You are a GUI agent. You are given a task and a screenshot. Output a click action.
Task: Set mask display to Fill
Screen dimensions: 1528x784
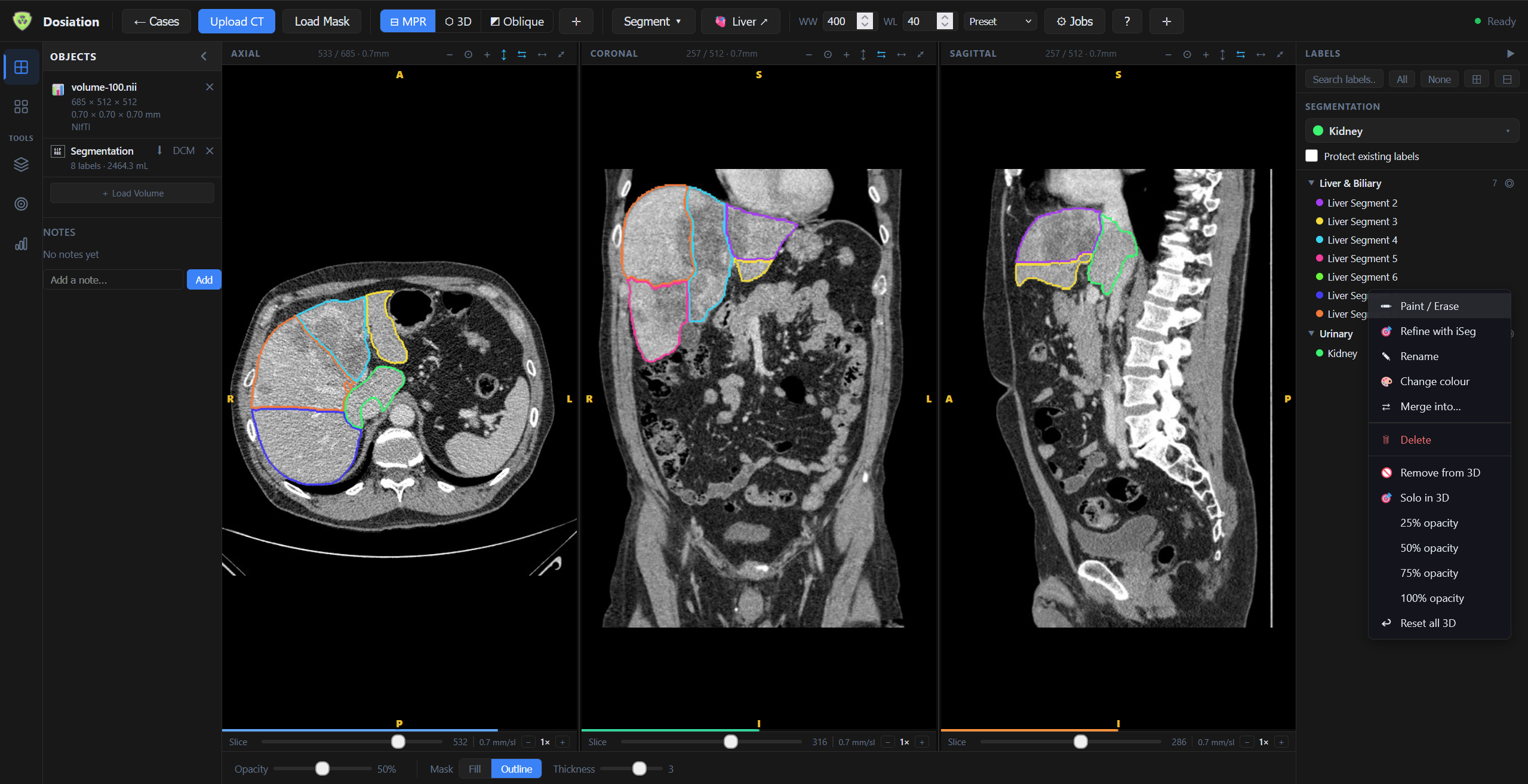[x=475, y=768]
